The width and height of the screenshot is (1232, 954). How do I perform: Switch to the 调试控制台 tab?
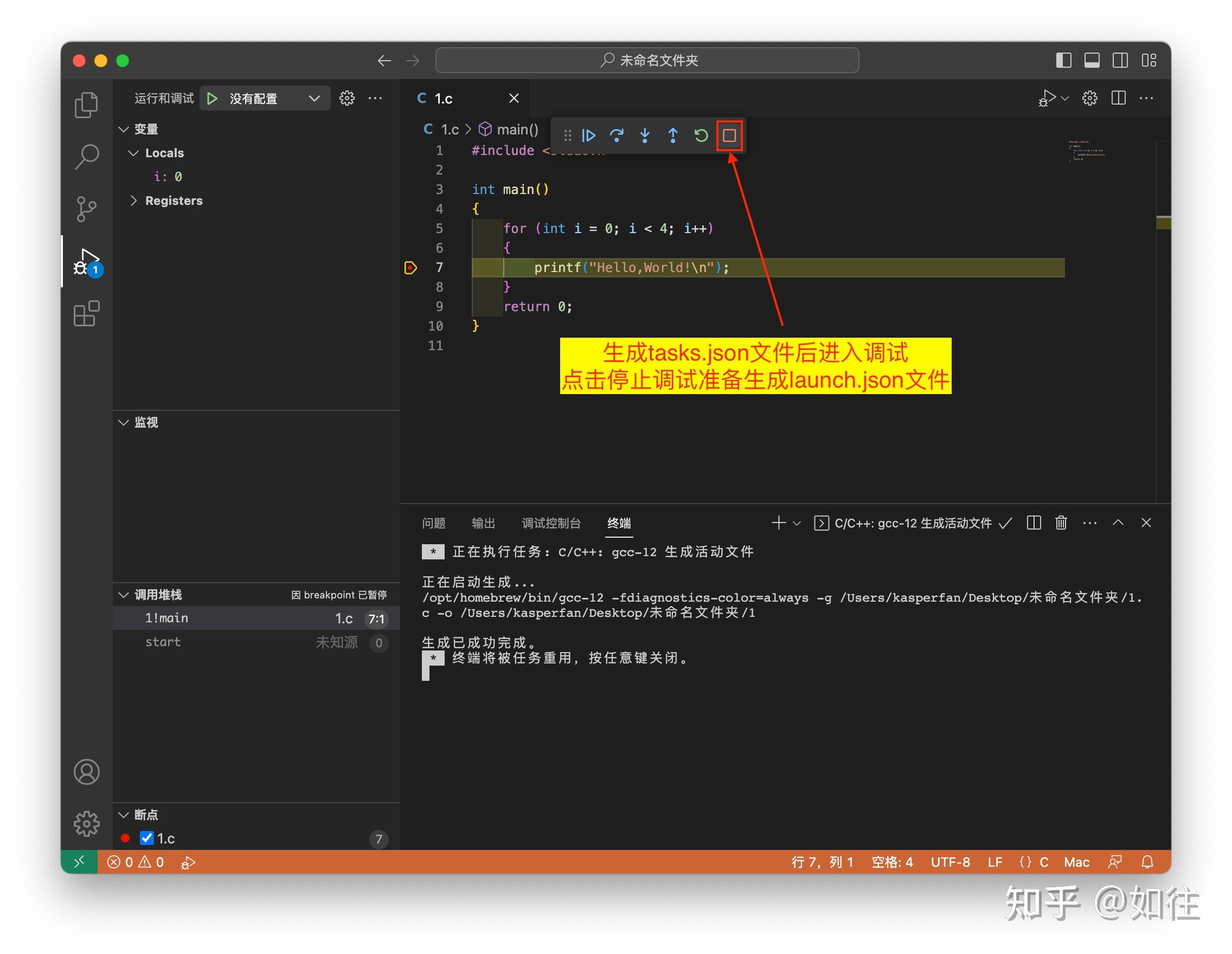[x=551, y=523]
